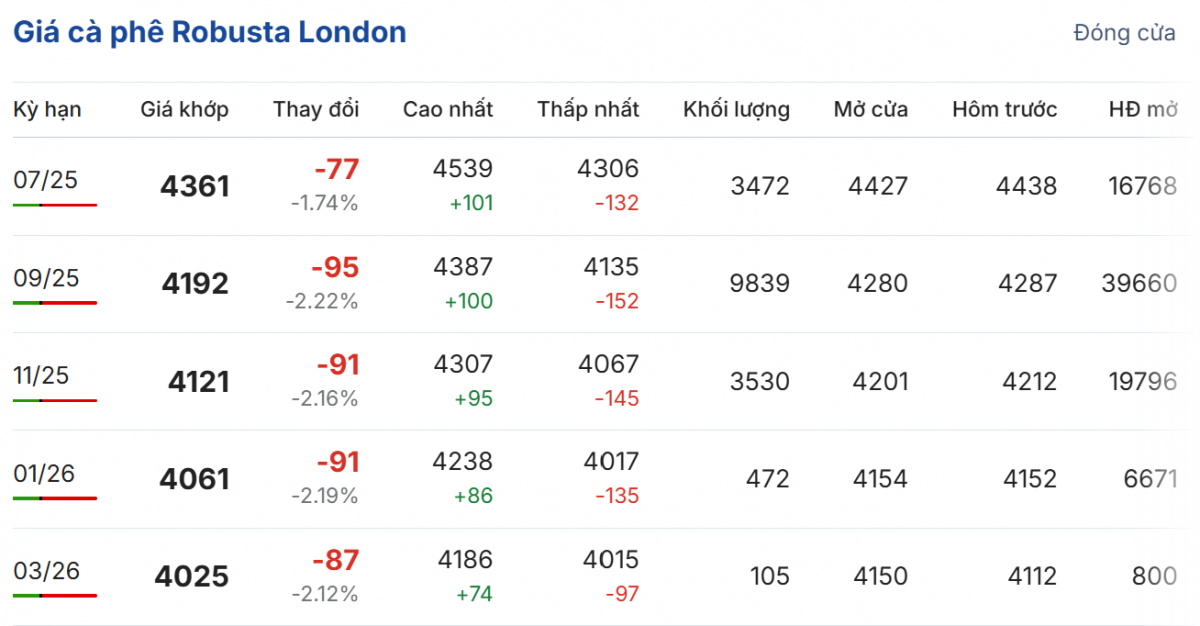
Task: Click the -95 change value for 09/25
Action: click(x=334, y=268)
